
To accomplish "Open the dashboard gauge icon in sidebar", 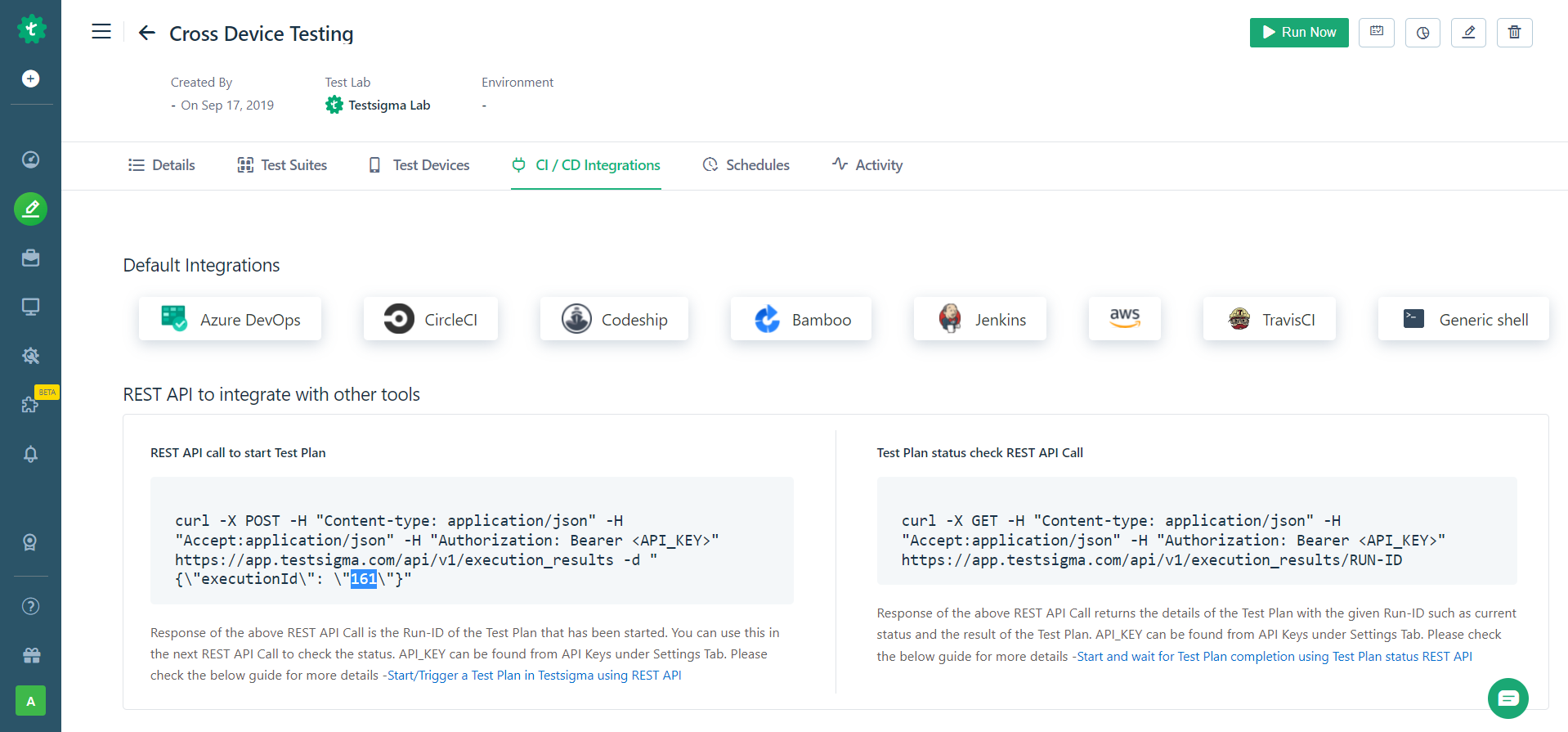I will [30, 159].
